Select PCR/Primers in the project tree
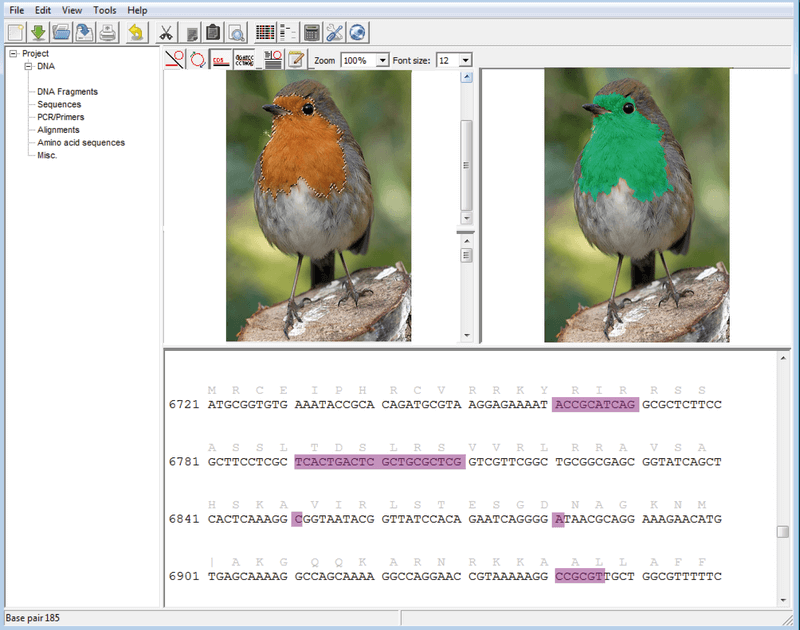The height and width of the screenshot is (630, 800). (60, 117)
